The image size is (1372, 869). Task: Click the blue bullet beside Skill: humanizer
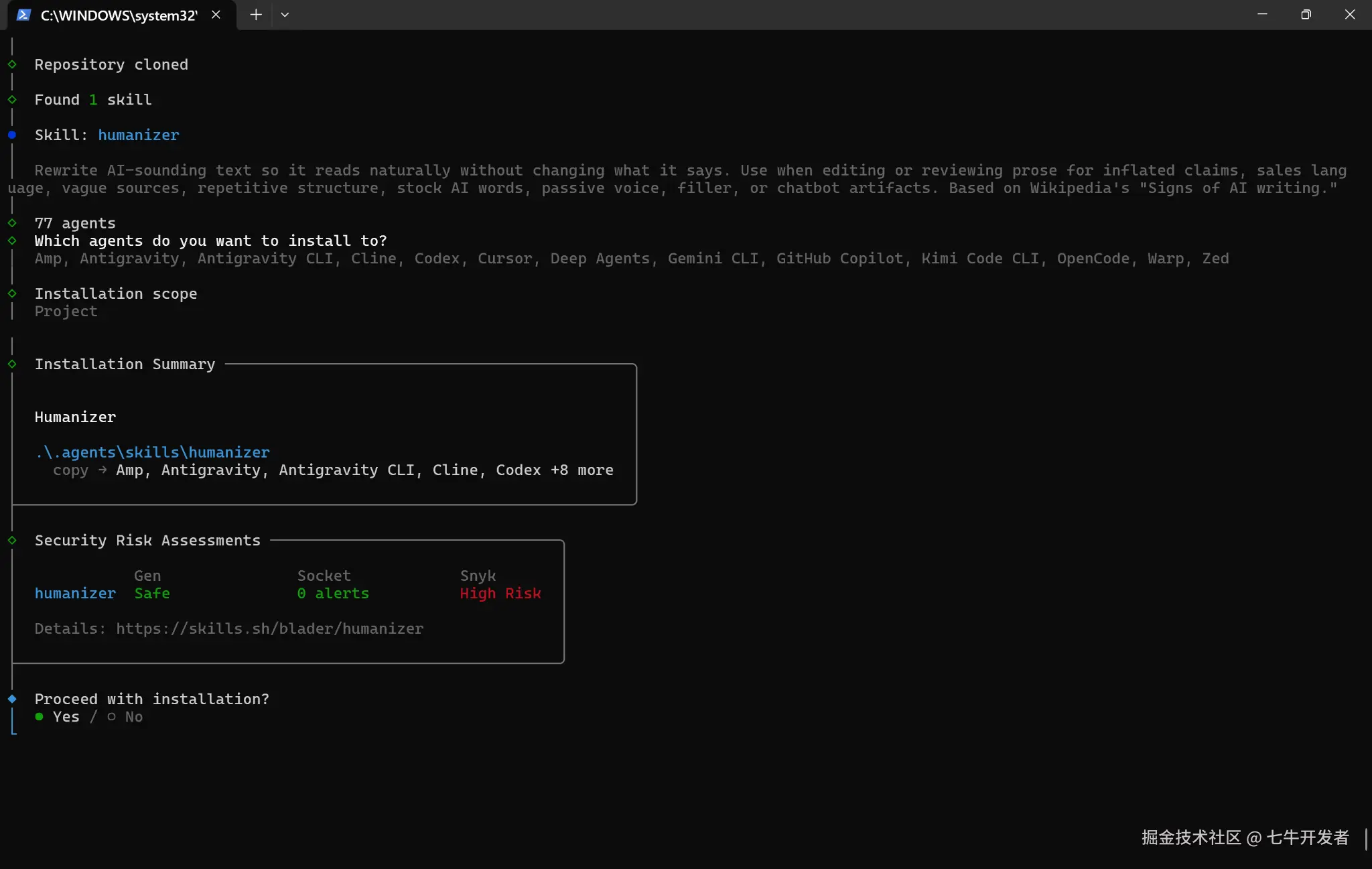pos(12,135)
